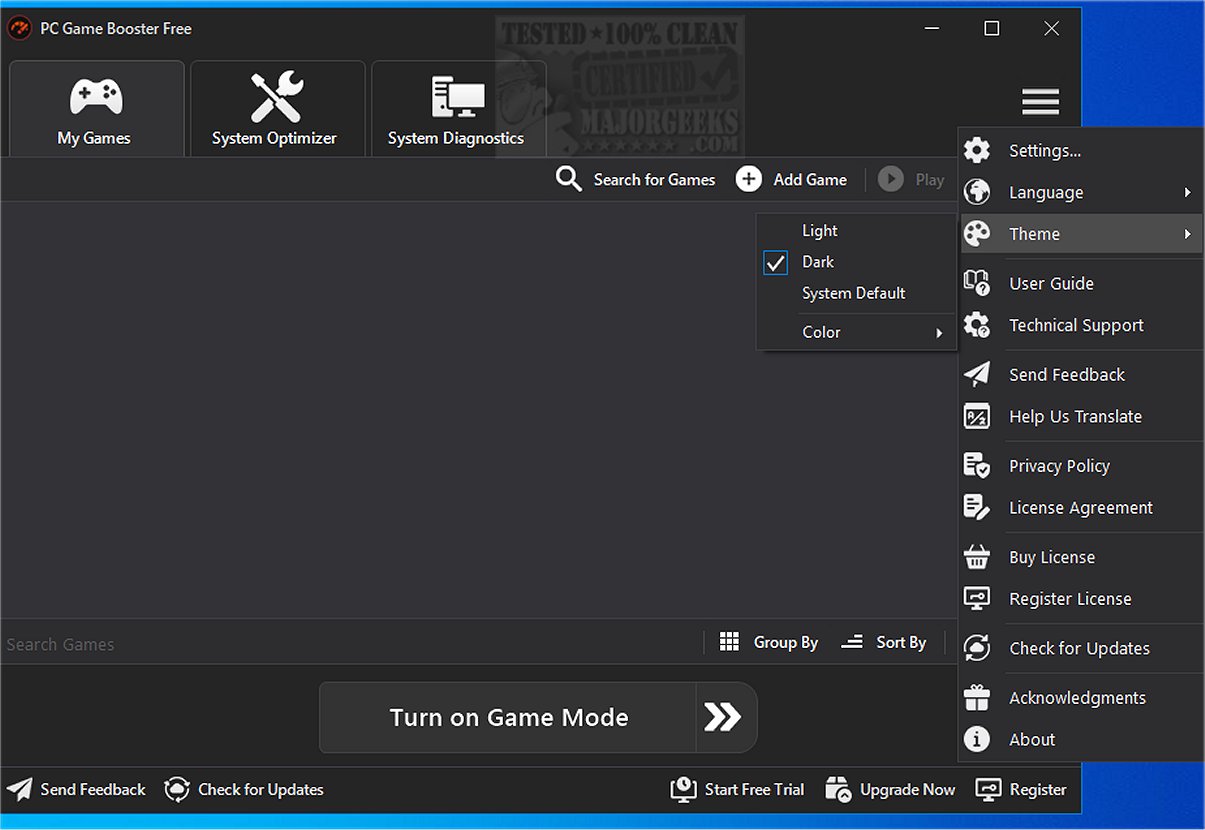The image size is (1205, 830).
Task: Click the Add Game plus icon
Action: [749, 179]
